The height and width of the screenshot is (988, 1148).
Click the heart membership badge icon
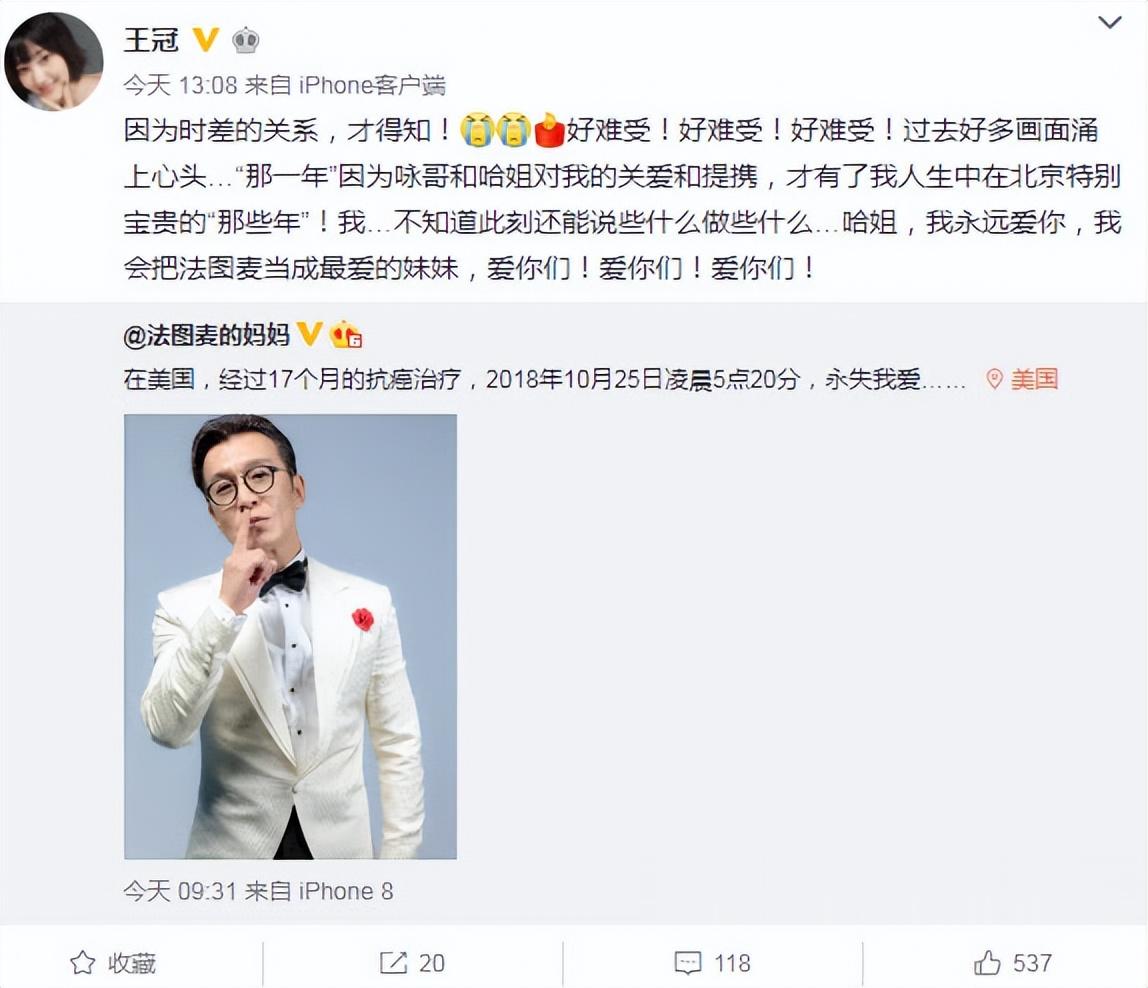point(346,335)
